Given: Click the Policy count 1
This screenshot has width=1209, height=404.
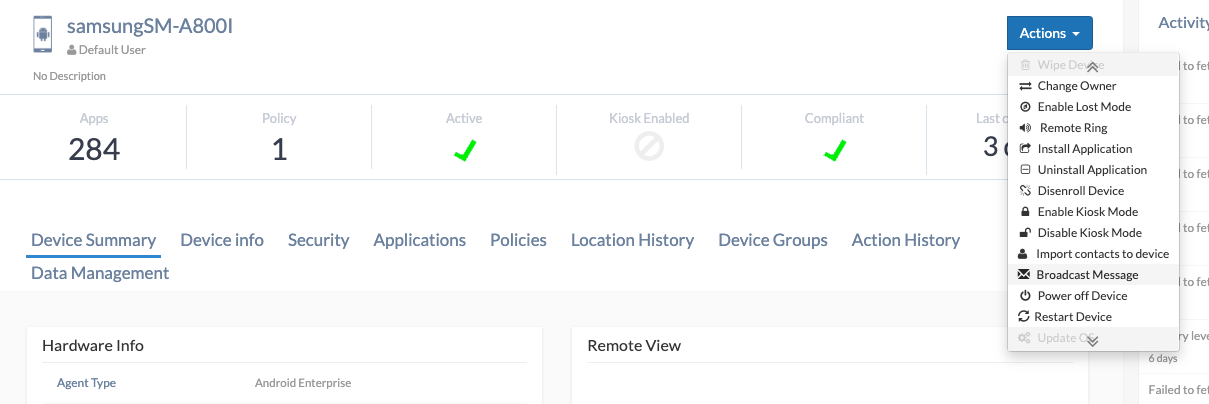Looking at the screenshot, I should click(x=279, y=149).
